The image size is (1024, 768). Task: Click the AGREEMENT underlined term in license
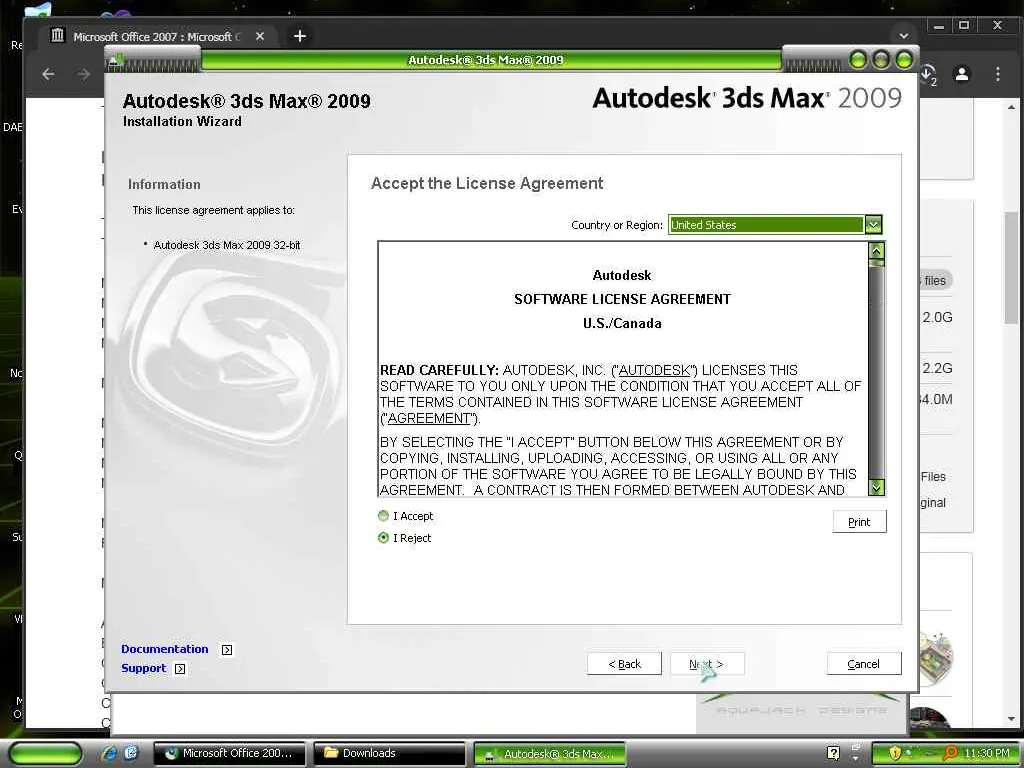point(429,419)
